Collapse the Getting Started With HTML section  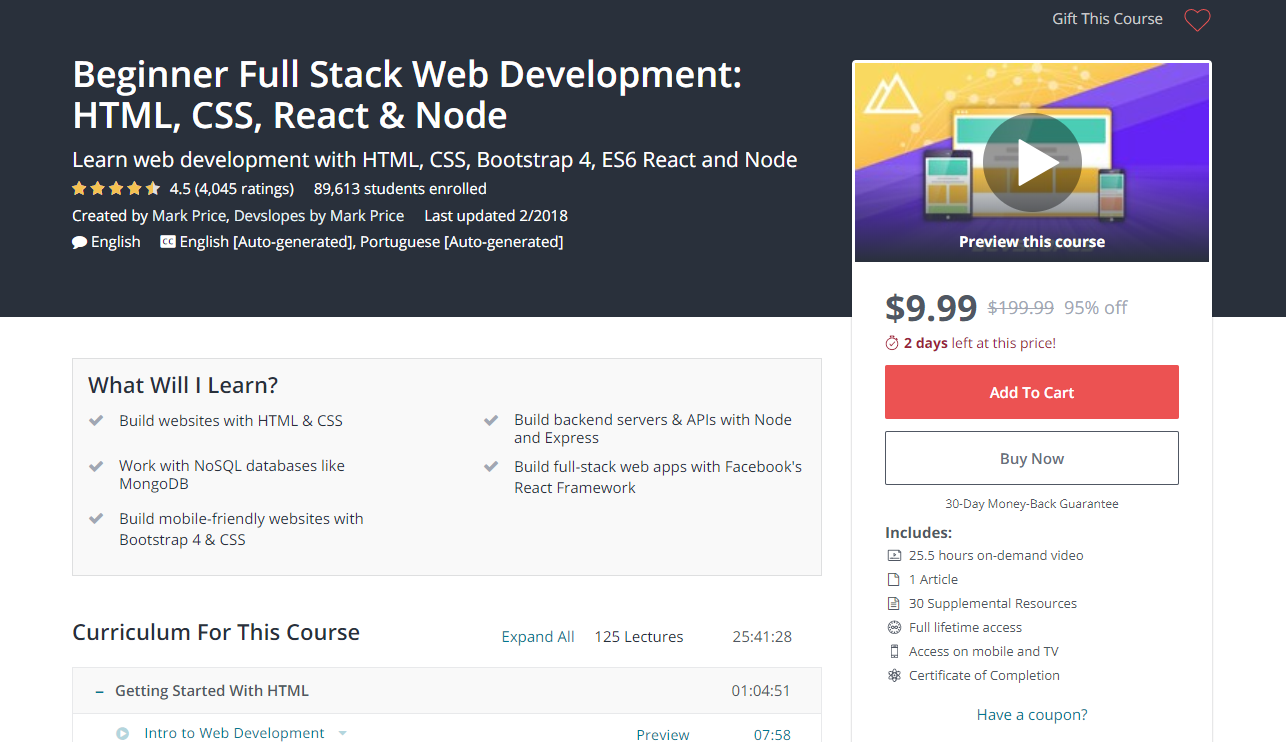click(99, 691)
